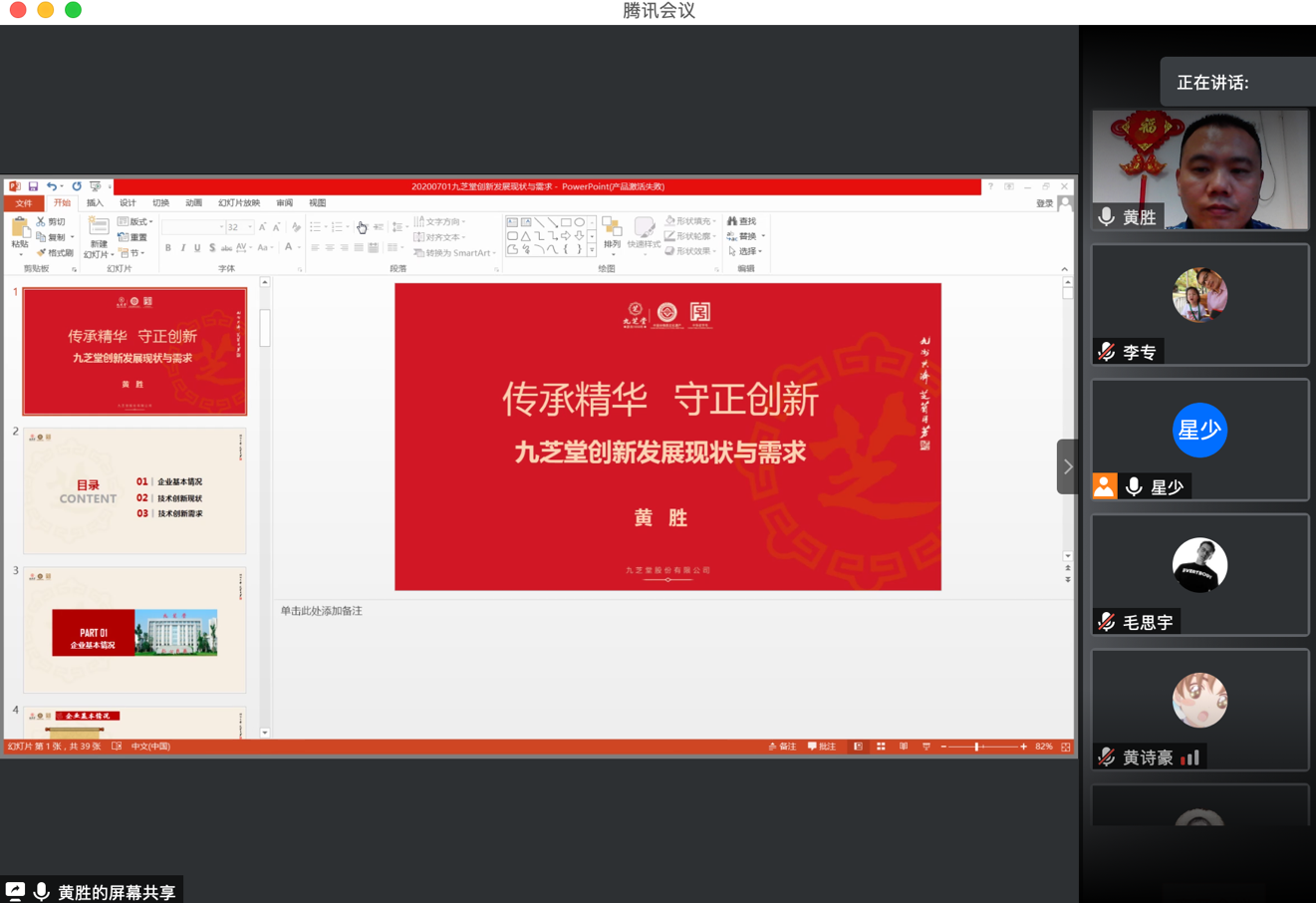Click the Reset (重置) button

pyautogui.click(x=133, y=237)
